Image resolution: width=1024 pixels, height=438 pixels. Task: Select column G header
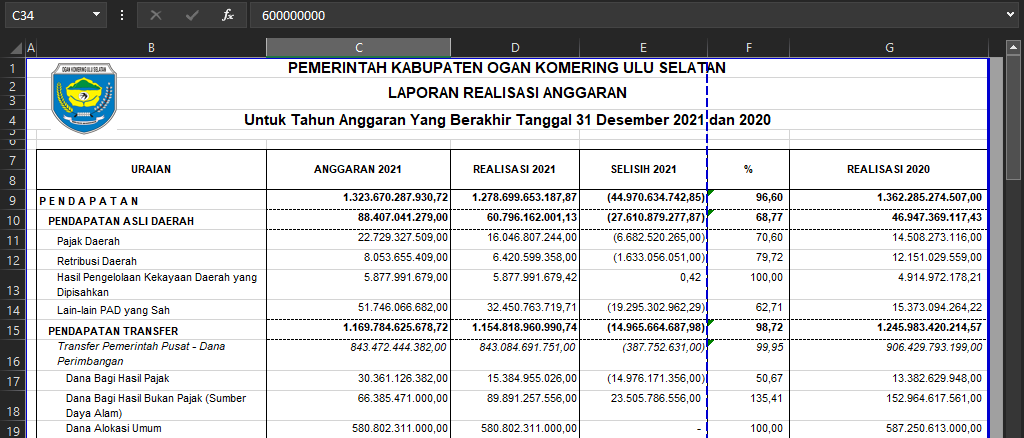pyautogui.click(x=889, y=48)
